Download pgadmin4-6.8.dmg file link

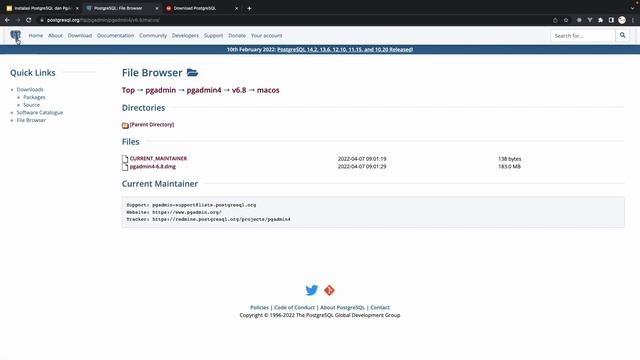[153, 167]
